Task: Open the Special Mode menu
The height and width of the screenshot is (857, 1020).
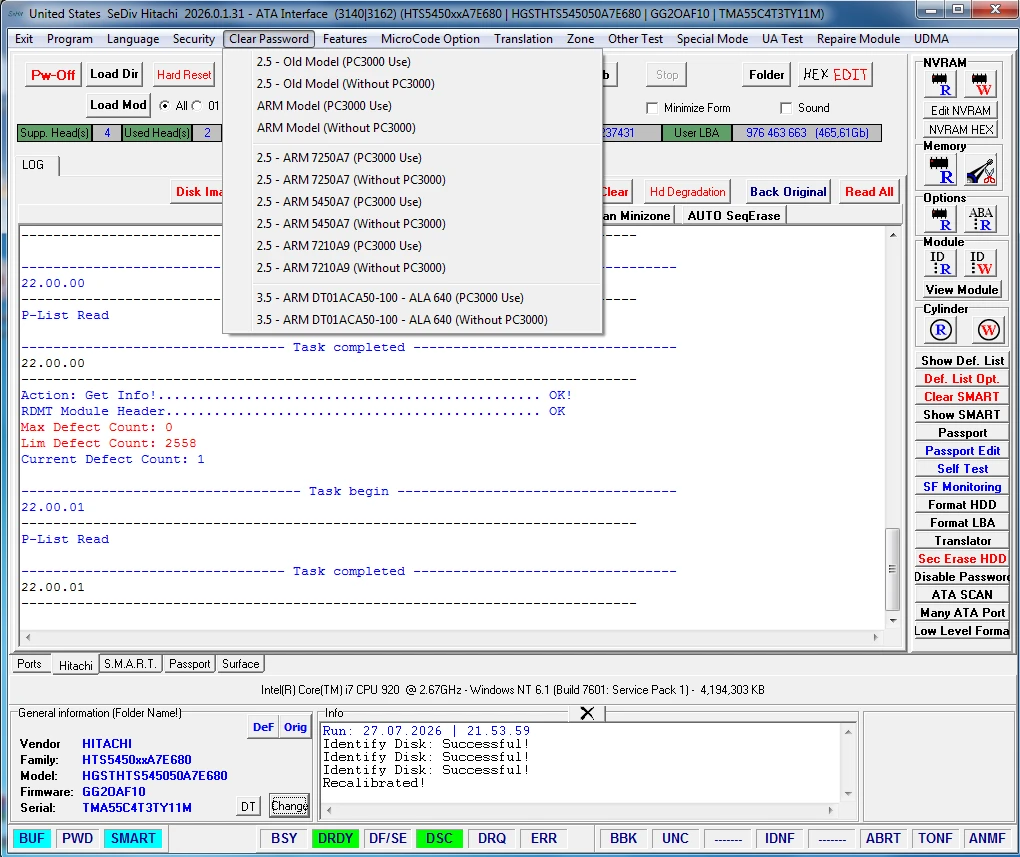Action: (712, 39)
